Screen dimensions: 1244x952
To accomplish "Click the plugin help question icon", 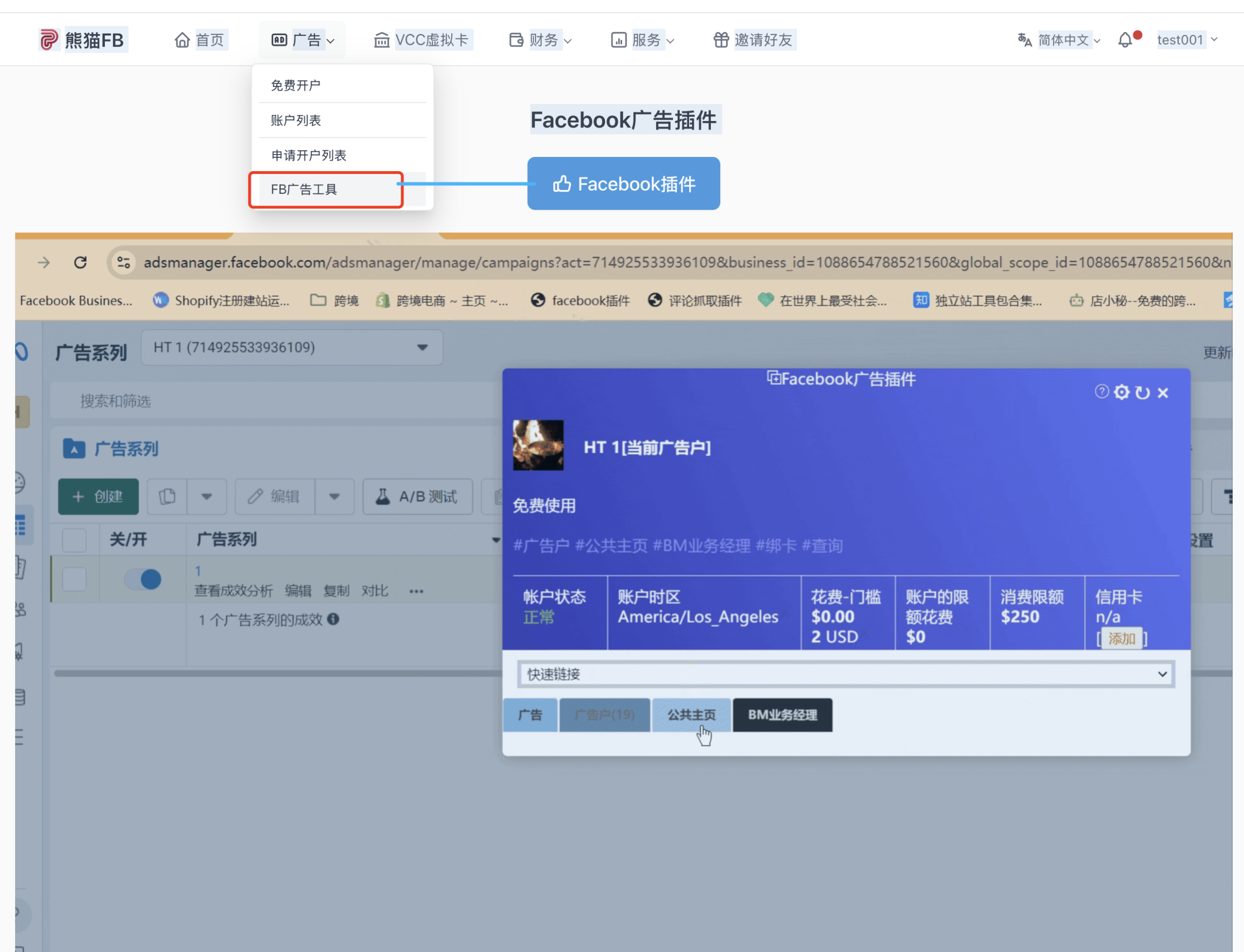I will click(x=1101, y=392).
